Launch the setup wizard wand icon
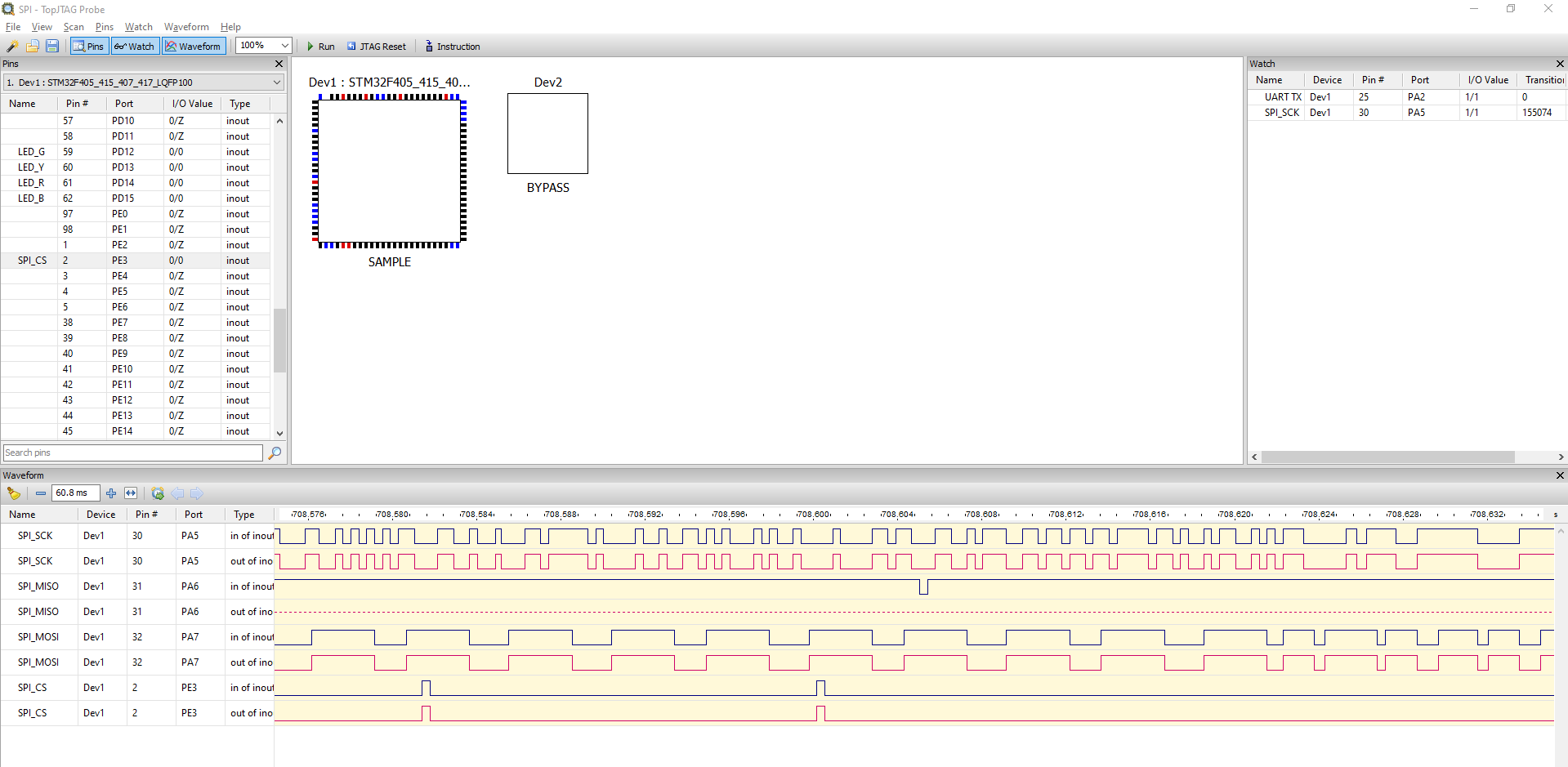1568x767 pixels. coord(11,46)
